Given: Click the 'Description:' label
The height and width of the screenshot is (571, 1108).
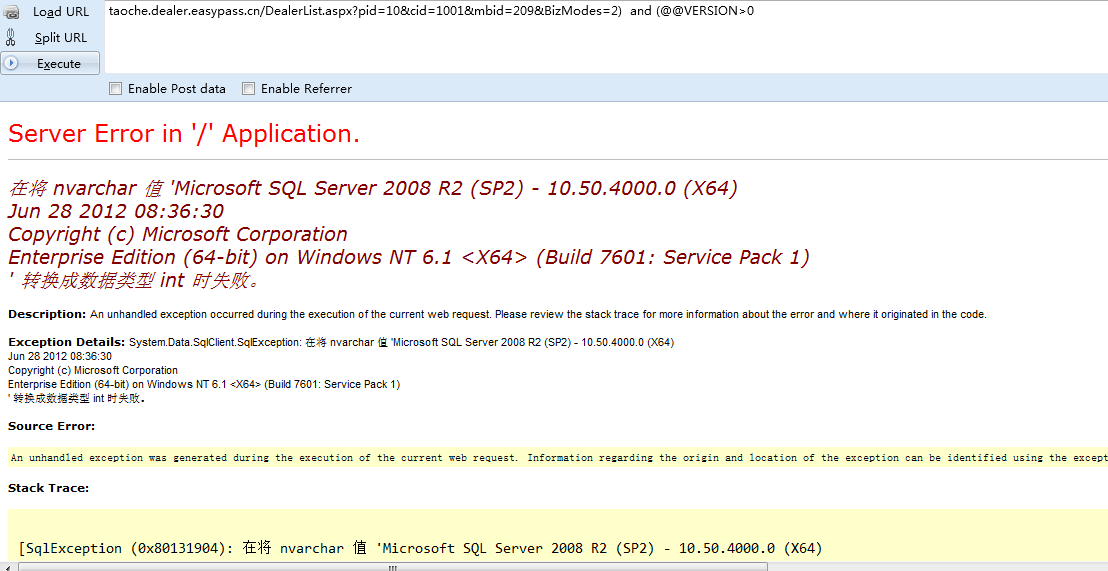Looking at the screenshot, I should [x=47, y=314].
